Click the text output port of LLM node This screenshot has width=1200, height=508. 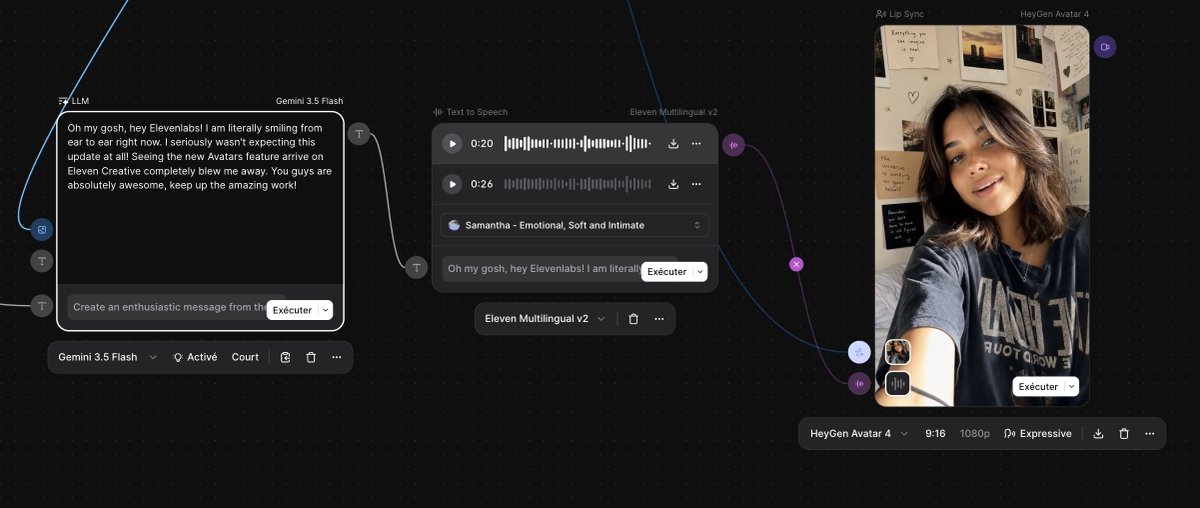point(360,134)
